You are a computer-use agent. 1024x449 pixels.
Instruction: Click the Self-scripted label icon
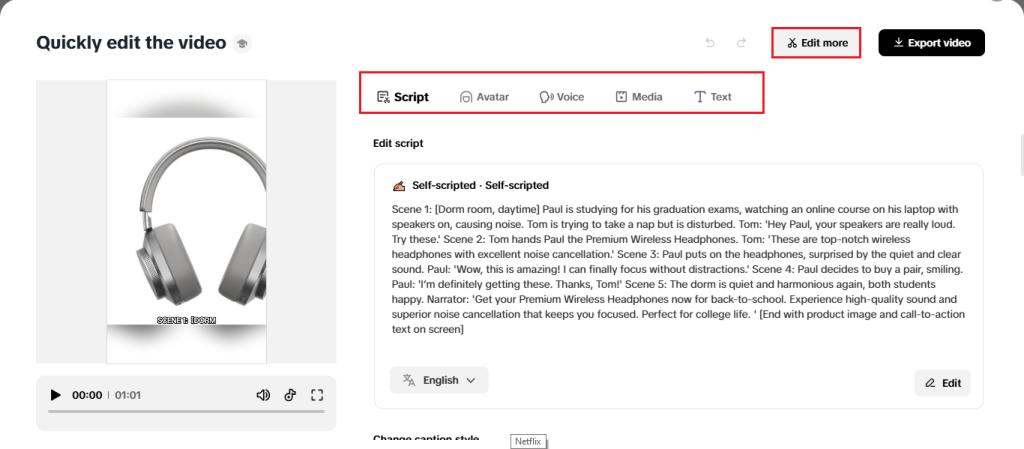coord(399,185)
